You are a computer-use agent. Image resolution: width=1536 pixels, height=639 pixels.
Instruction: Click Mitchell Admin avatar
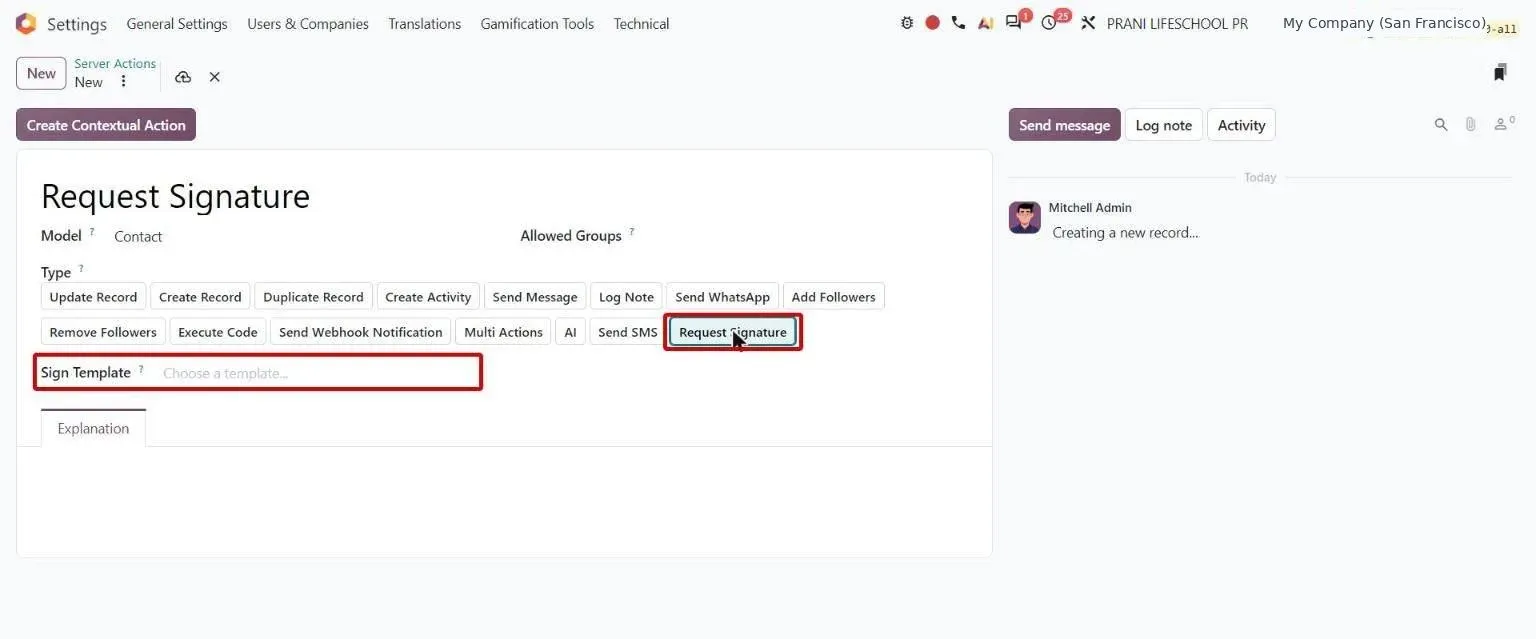point(1025,217)
